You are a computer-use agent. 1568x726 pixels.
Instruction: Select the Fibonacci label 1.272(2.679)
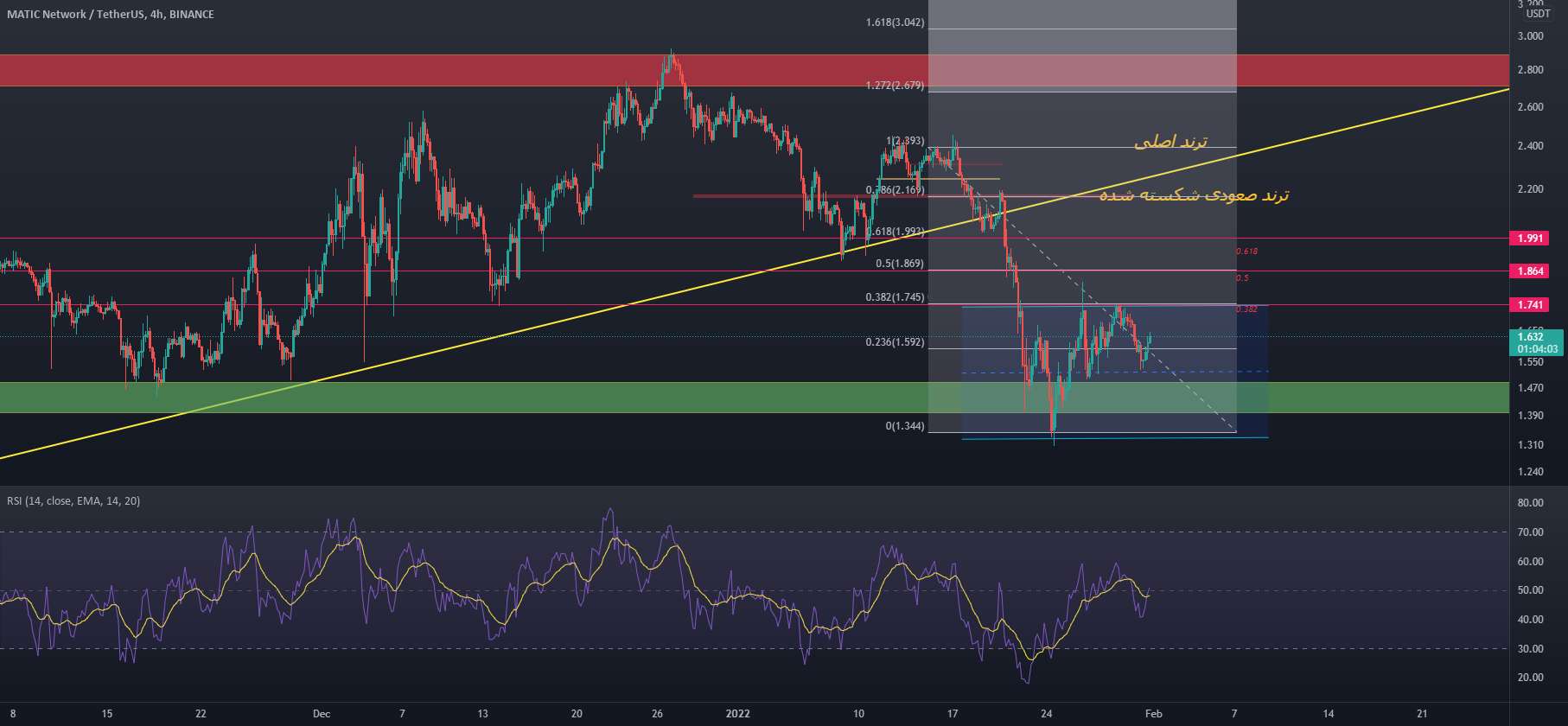click(895, 86)
